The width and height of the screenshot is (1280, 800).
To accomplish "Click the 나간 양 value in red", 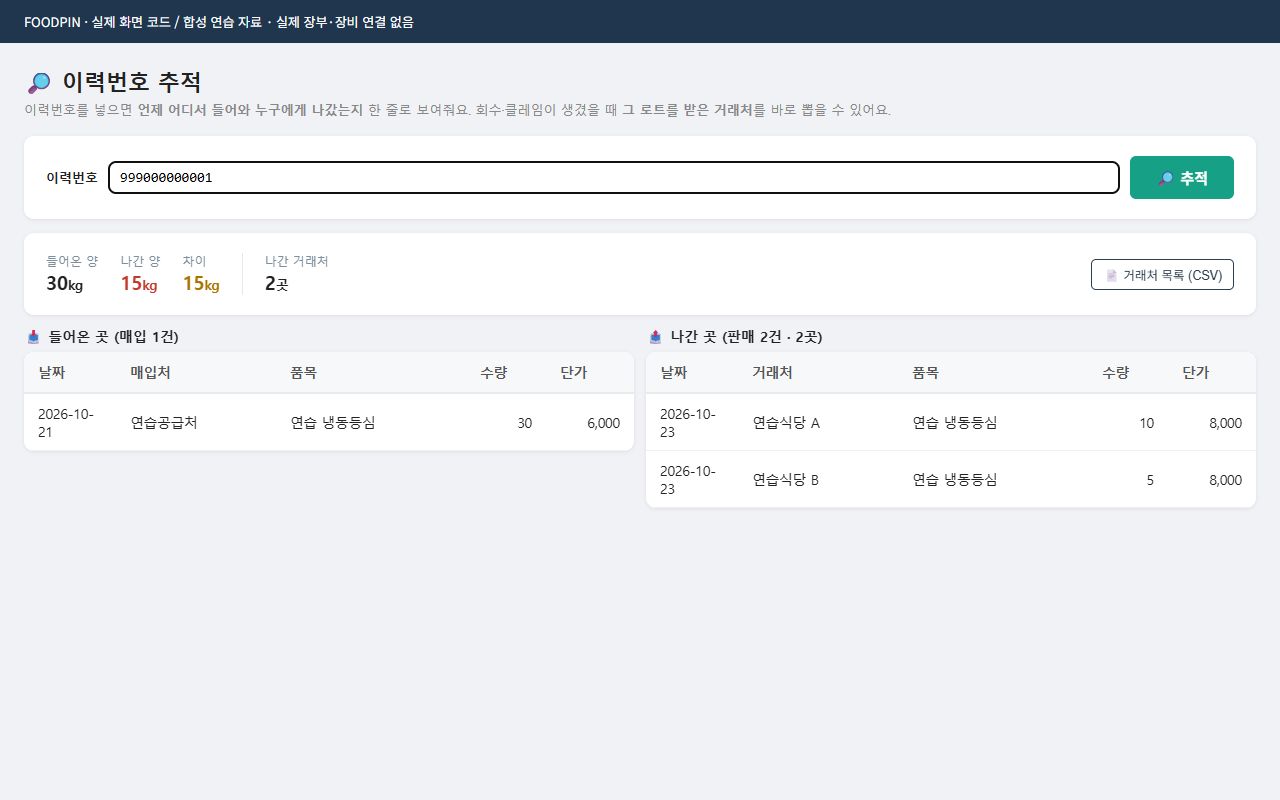I will click(x=139, y=284).
